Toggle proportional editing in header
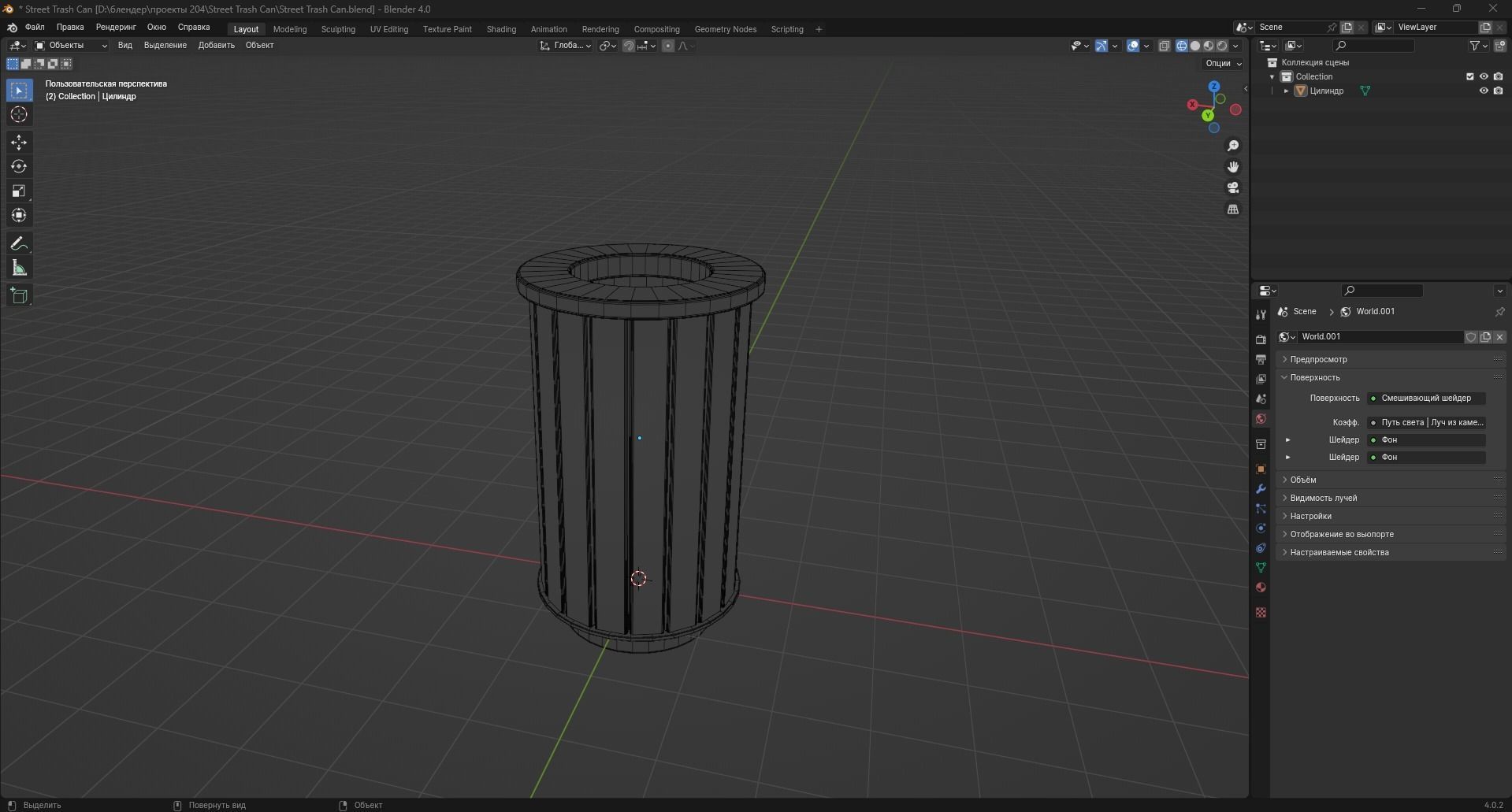 point(668,46)
